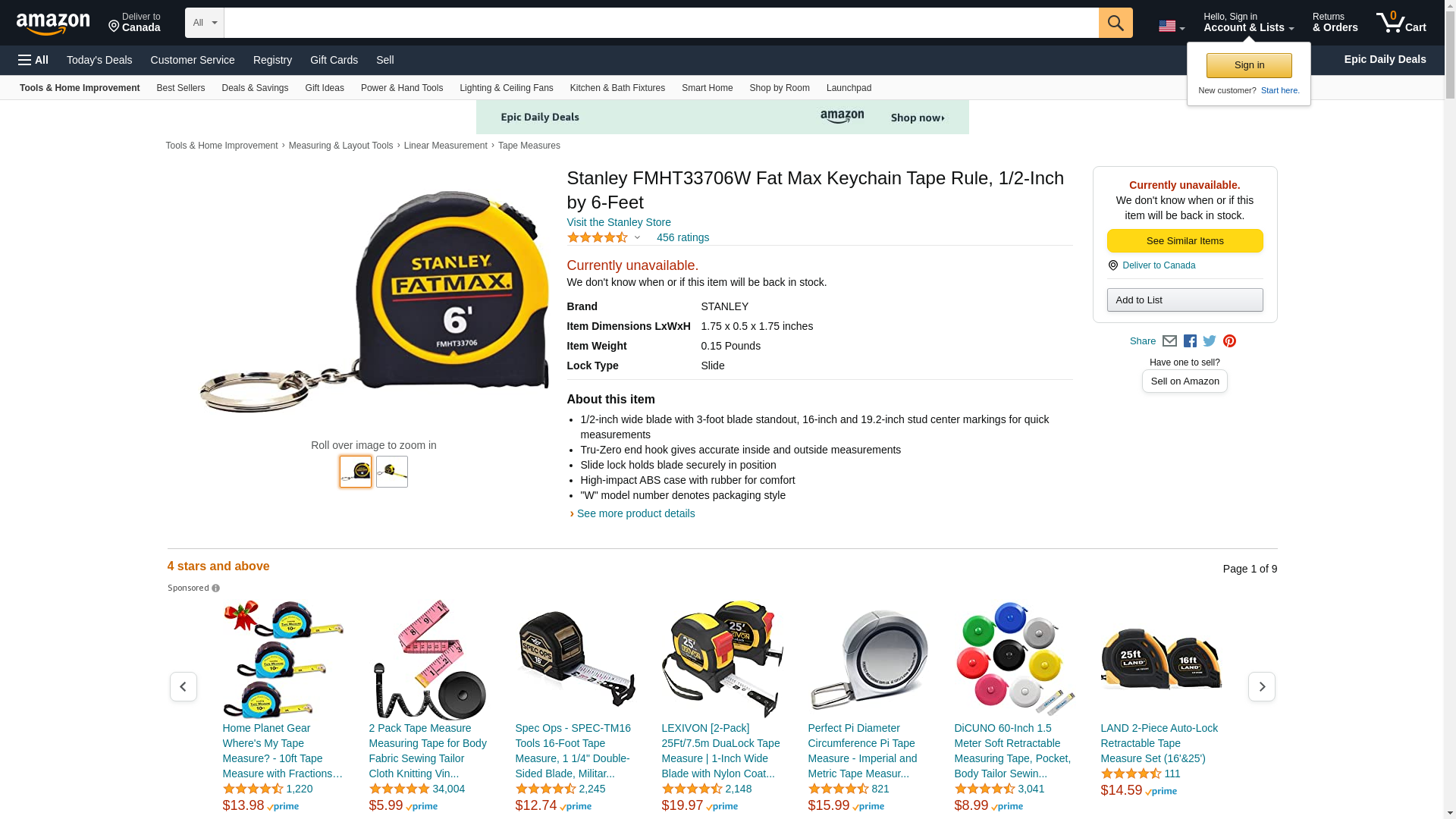Expand the star rating breakdown popover
This screenshot has width=1456, height=819.
(x=604, y=237)
